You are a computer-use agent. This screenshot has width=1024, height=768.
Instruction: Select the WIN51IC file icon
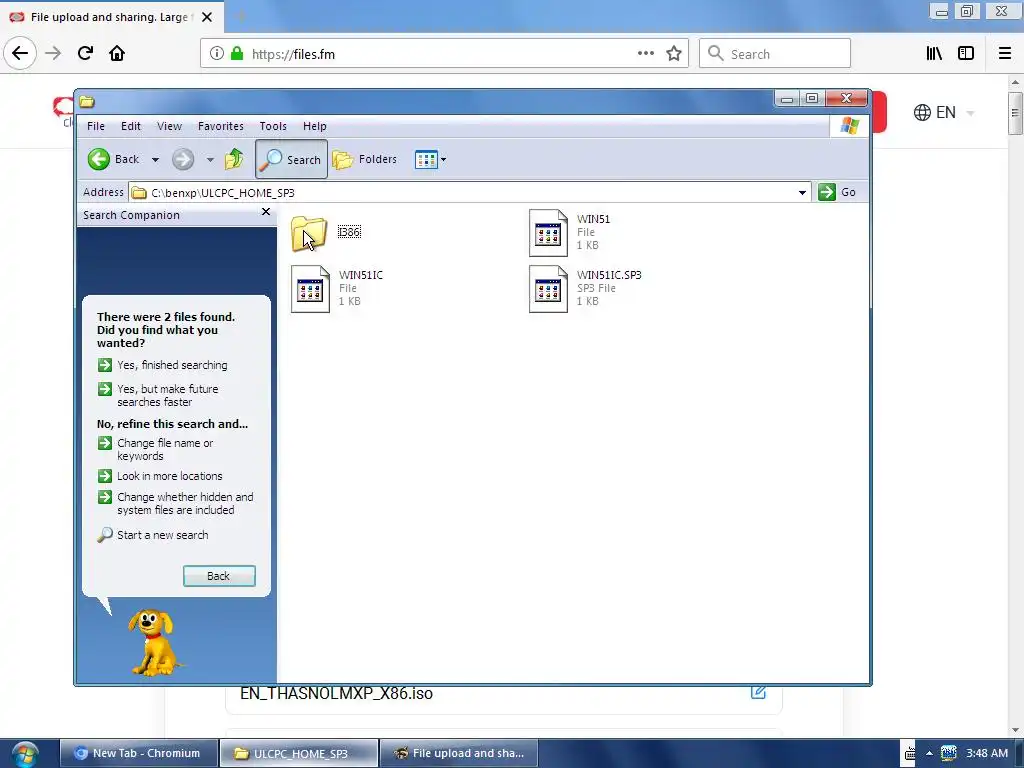[310, 289]
